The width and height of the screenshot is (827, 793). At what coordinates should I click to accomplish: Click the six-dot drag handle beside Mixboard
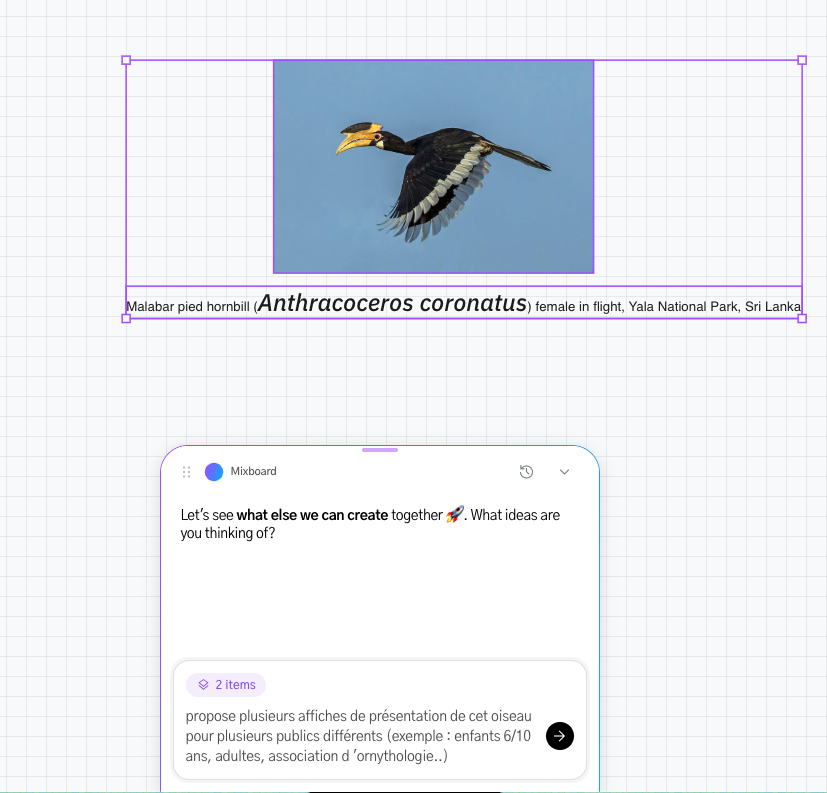[186, 472]
